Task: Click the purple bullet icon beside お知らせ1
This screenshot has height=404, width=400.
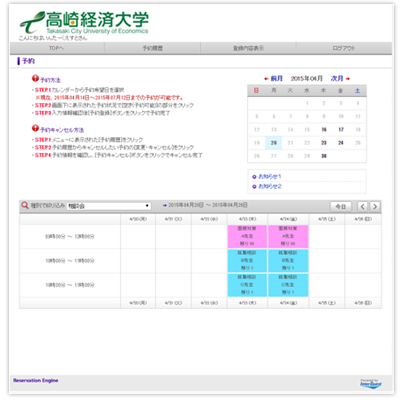Action: tap(254, 177)
